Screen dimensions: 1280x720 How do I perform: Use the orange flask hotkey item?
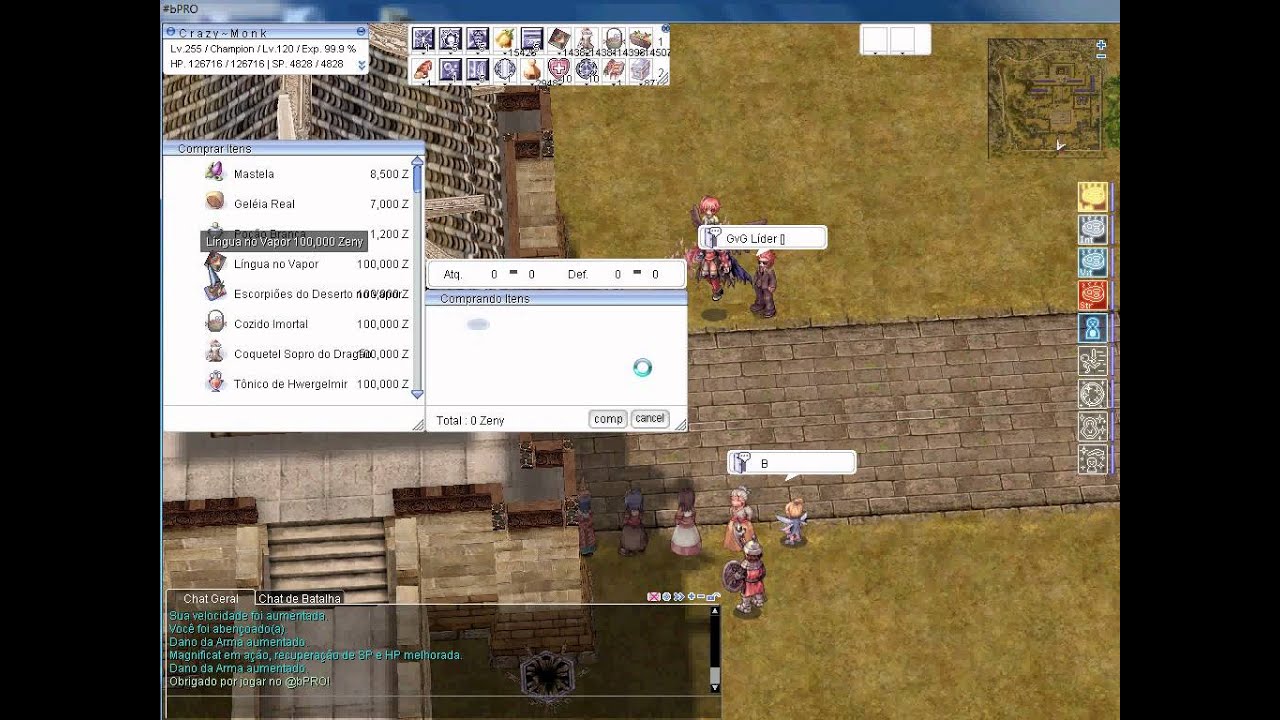[x=532, y=70]
